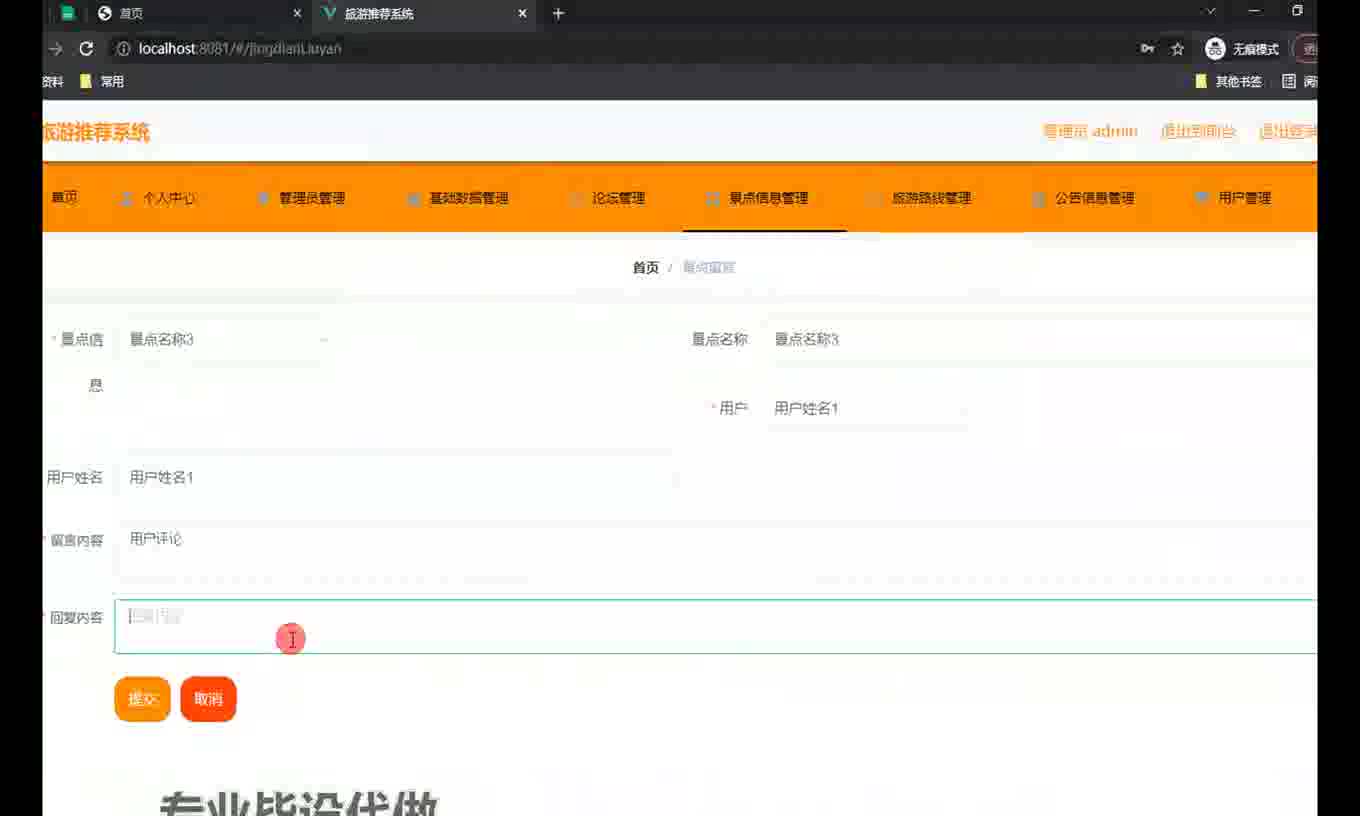The image size is (1360, 816).
Task: Click the 景点信息管理 menu icon
Action: [x=713, y=198]
